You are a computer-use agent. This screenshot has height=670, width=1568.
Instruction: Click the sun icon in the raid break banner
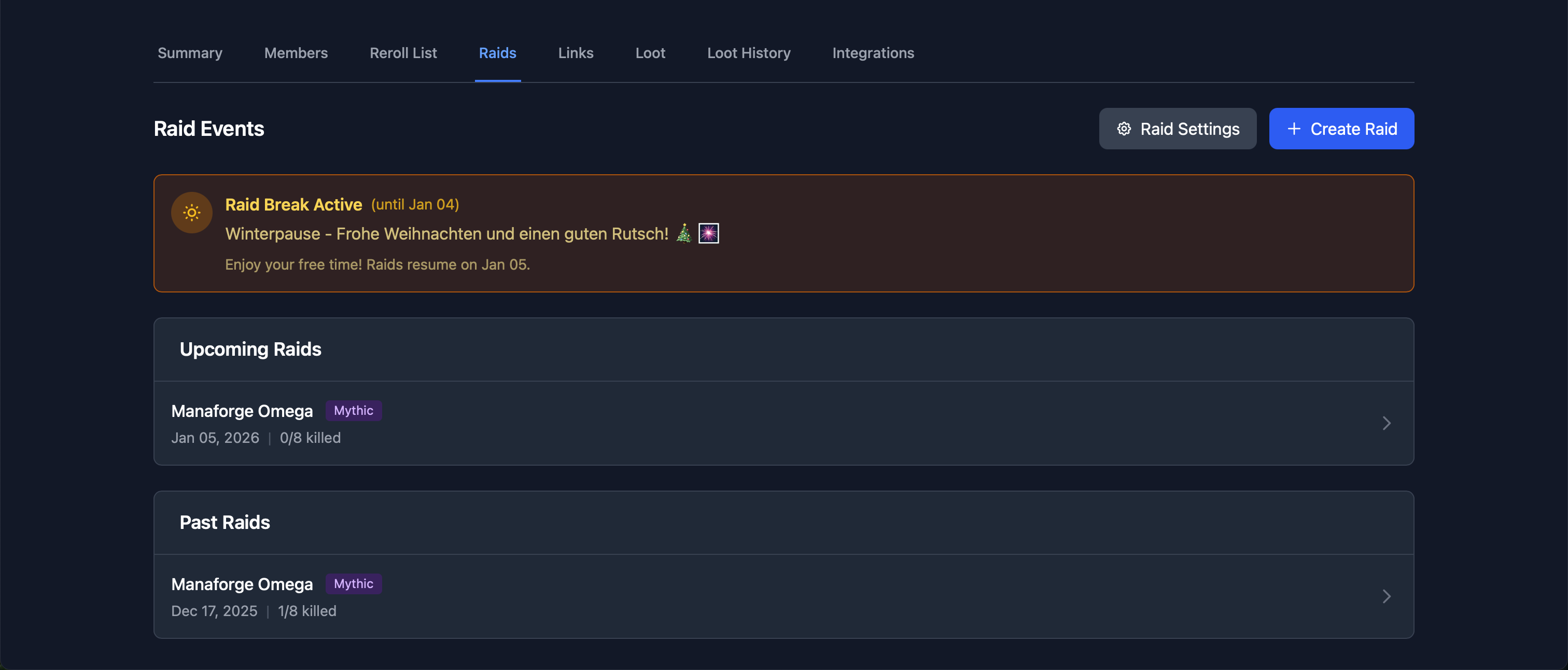192,213
